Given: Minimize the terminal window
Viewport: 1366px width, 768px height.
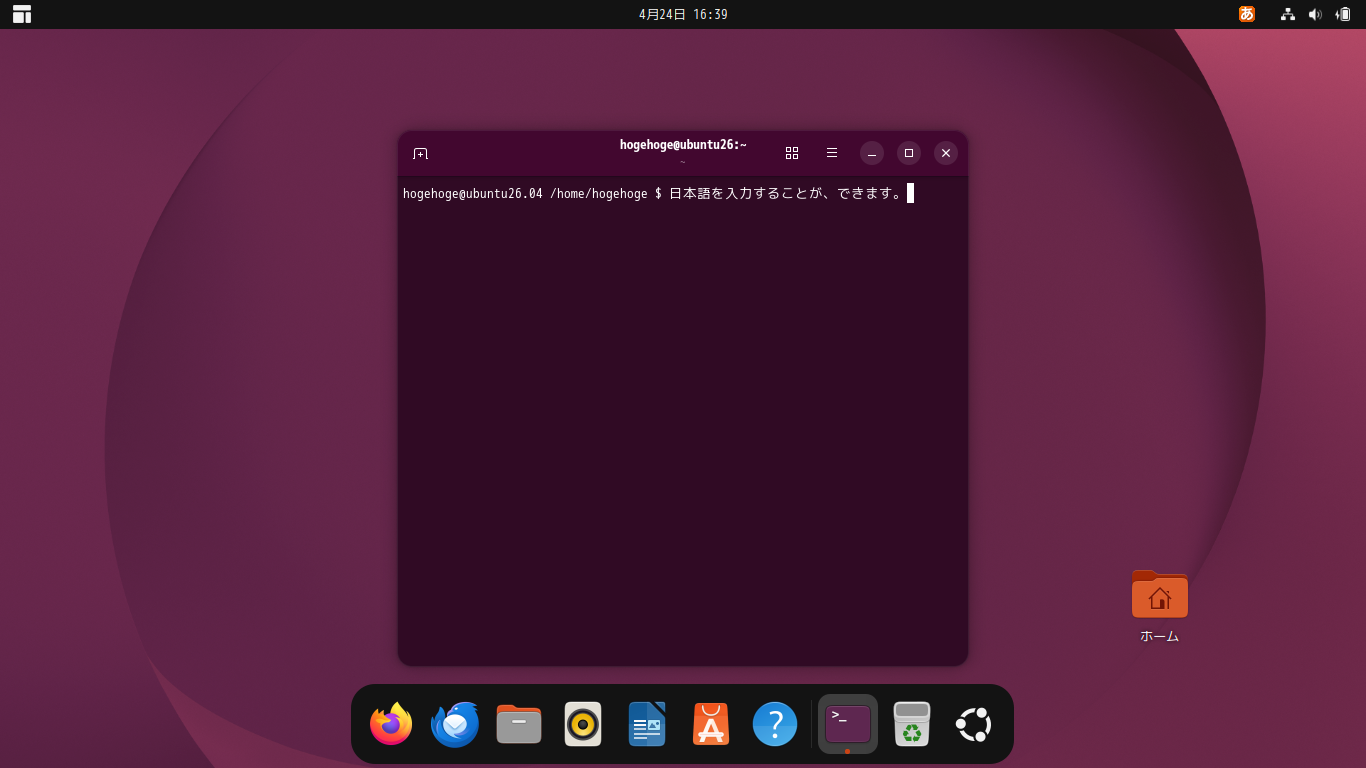Looking at the screenshot, I should click(x=872, y=153).
